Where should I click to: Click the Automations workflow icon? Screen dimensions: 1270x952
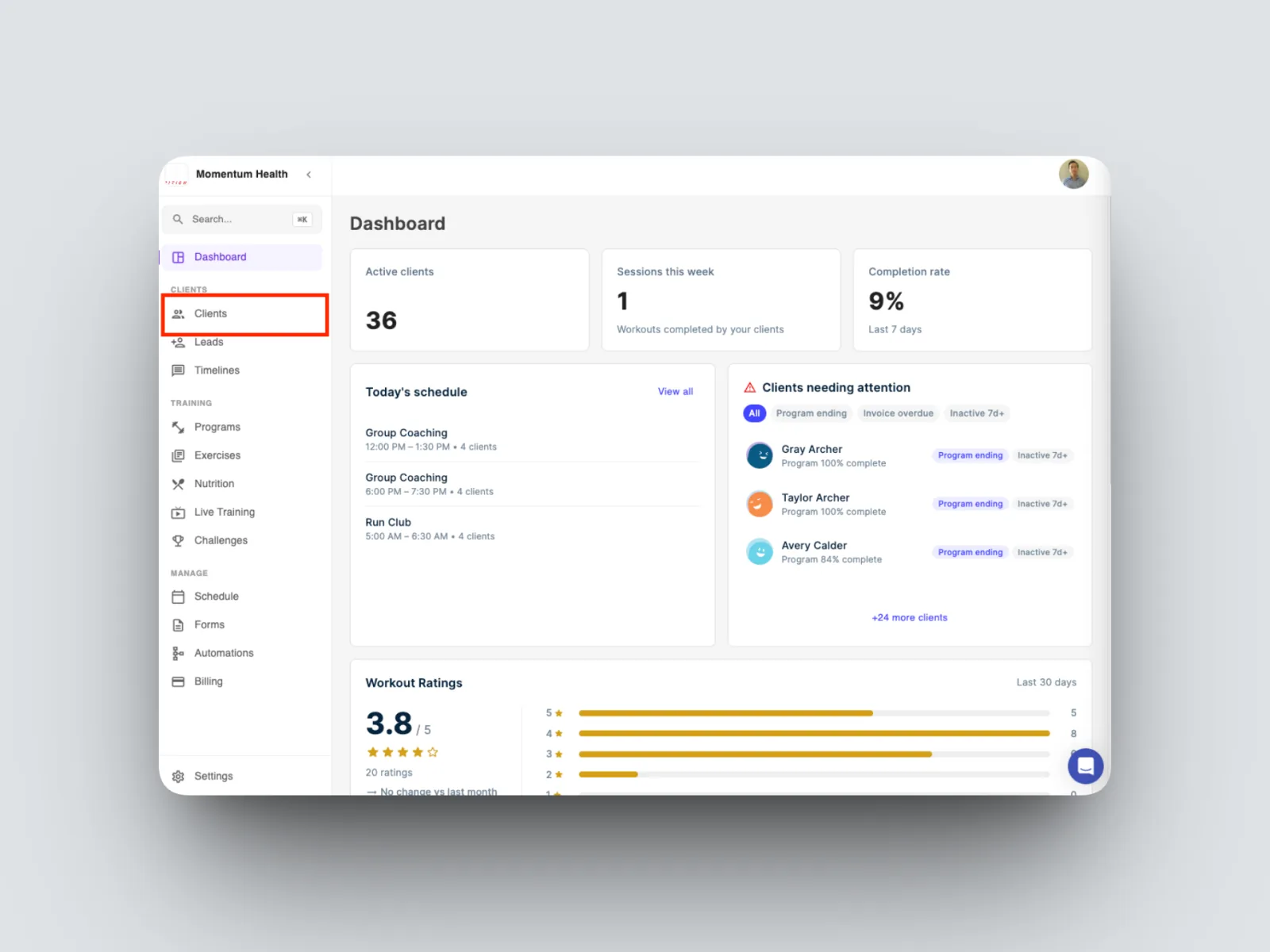(x=178, y=653)
